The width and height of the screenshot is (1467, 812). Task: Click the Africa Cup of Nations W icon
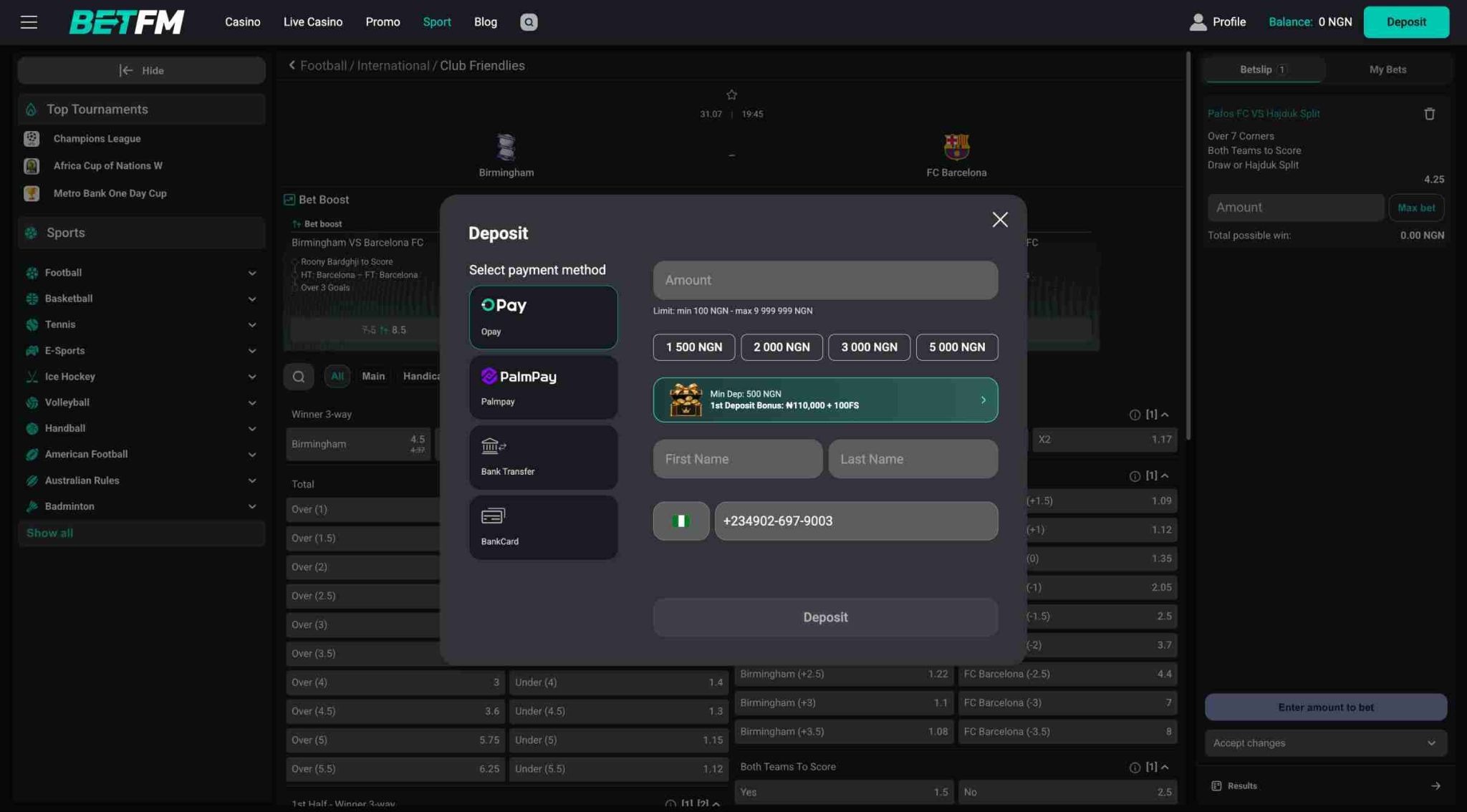[x=32, y=166]
